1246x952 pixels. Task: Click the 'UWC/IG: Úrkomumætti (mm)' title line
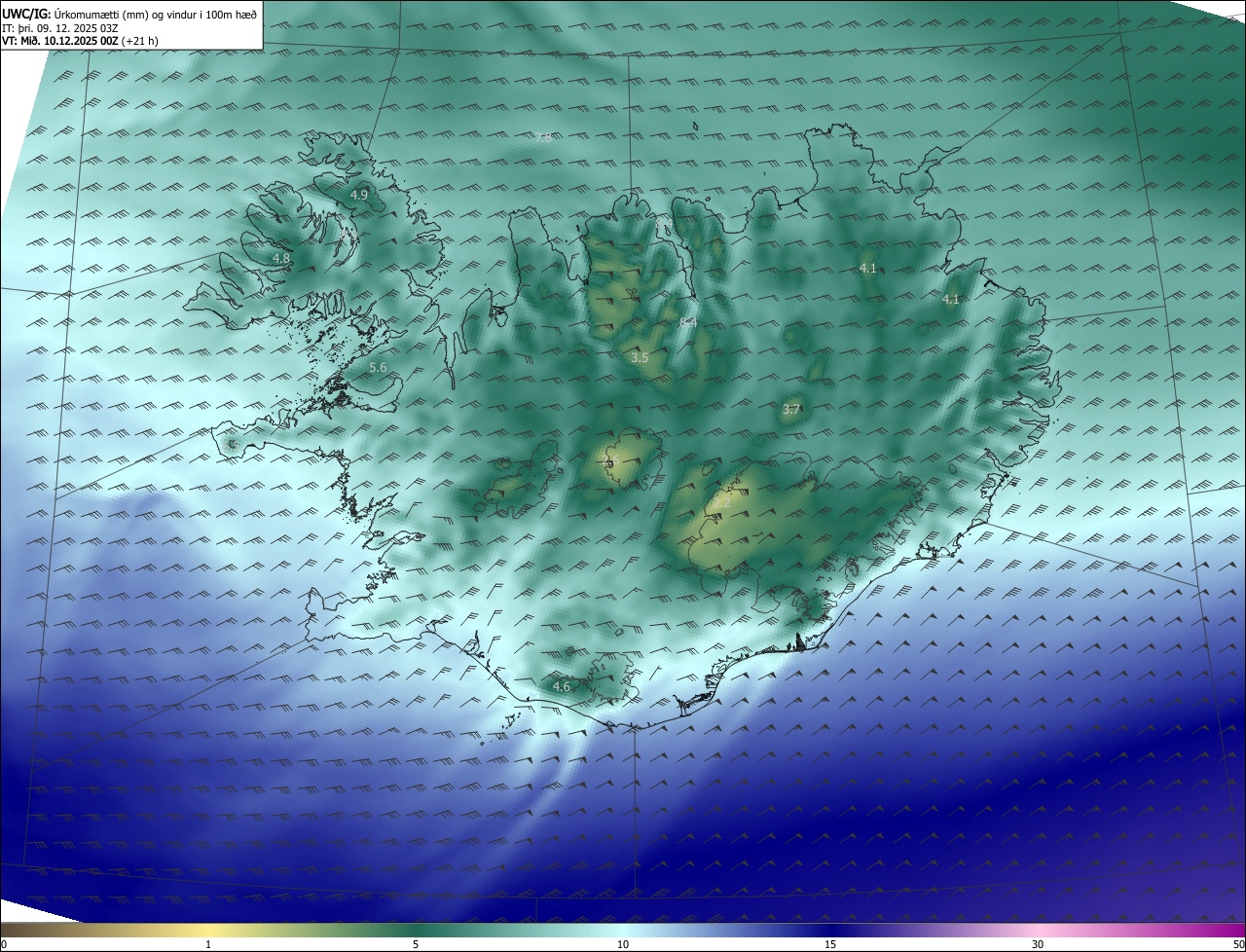(129, 13)
